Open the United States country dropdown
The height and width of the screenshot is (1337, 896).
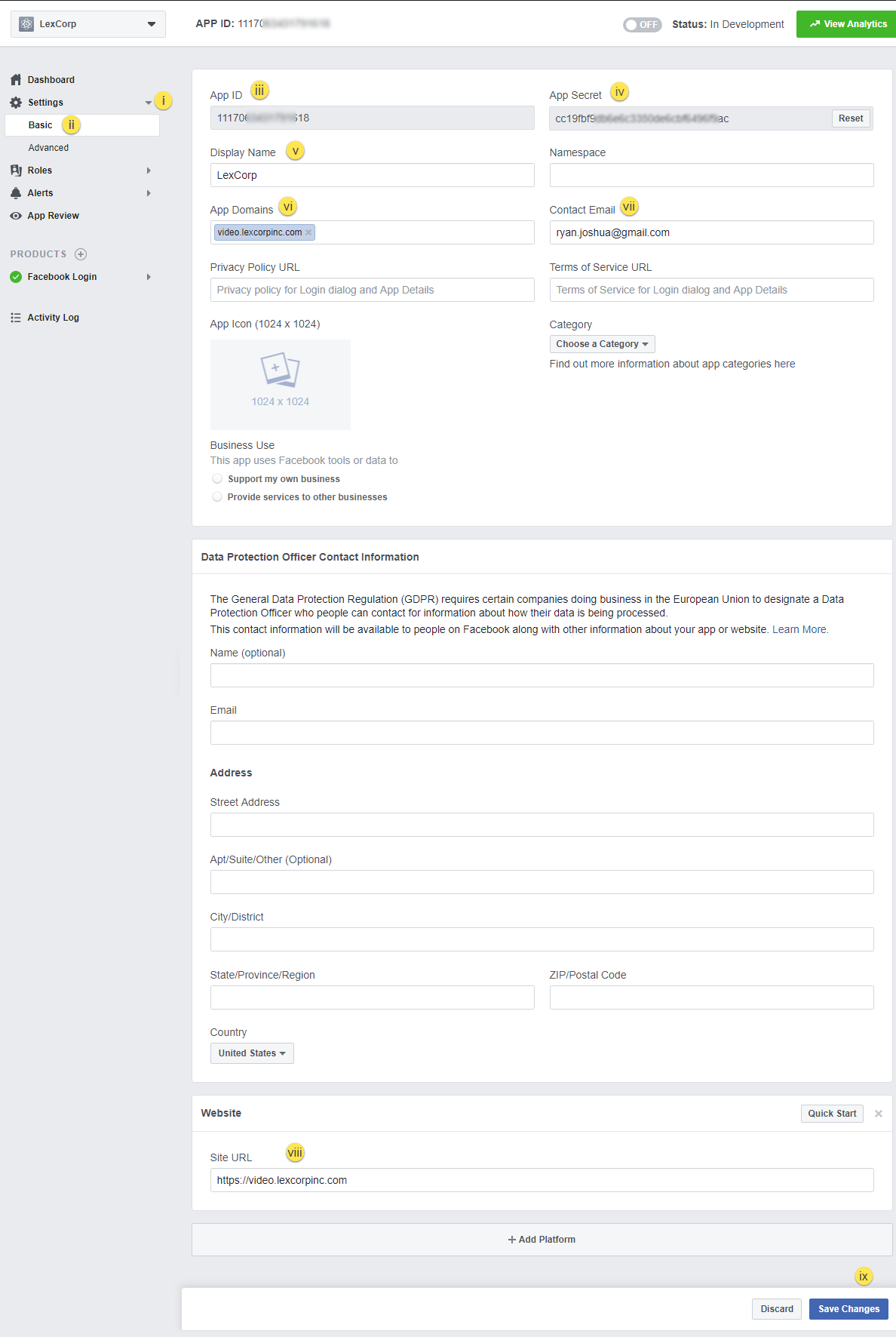[252, 1053]
